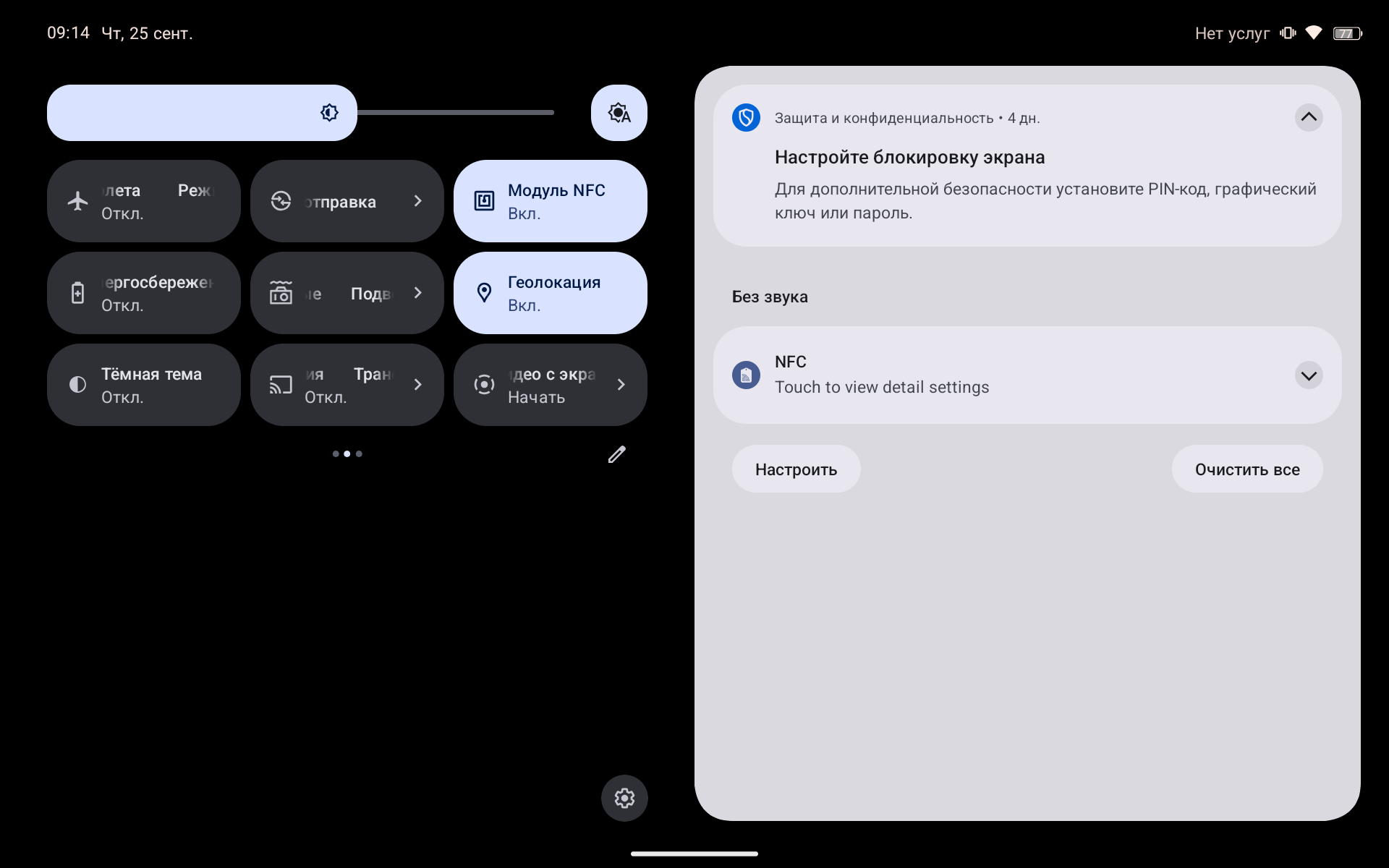The width and height of the screenshot is (1389, 868).
Task: Toggle the airplane mode tile
Action: click(143, 201)
